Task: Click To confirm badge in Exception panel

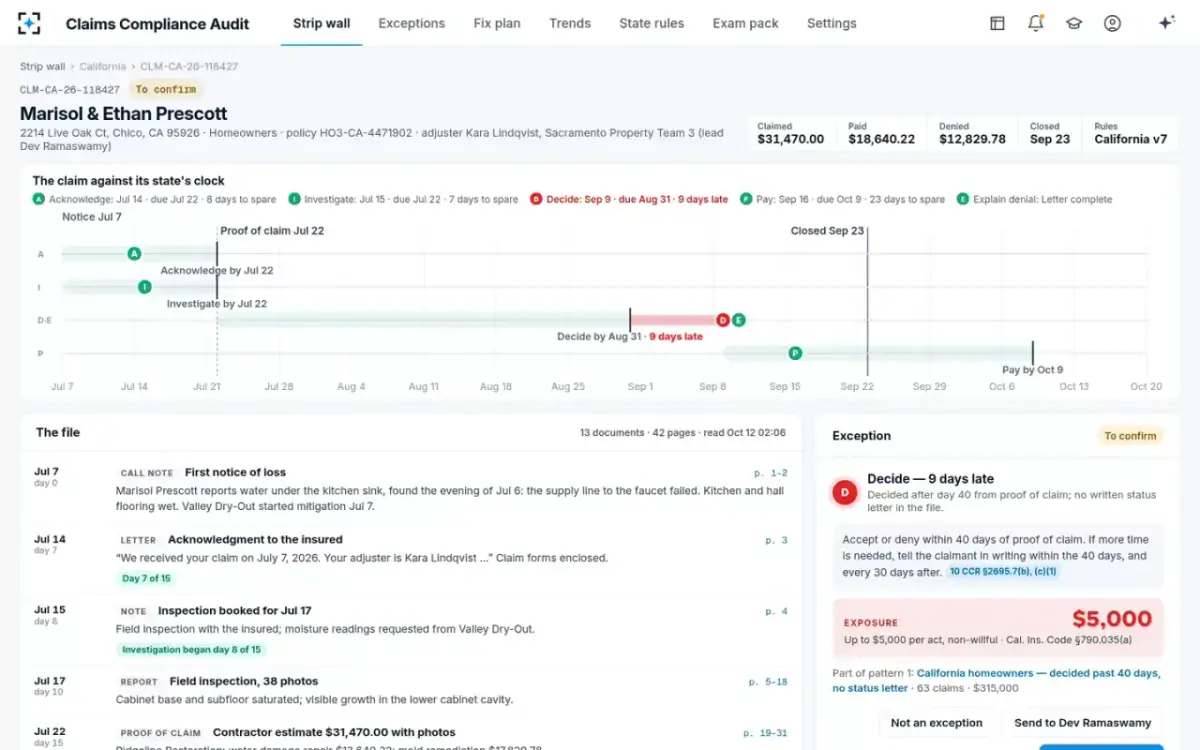Action: coord(1130,436)
